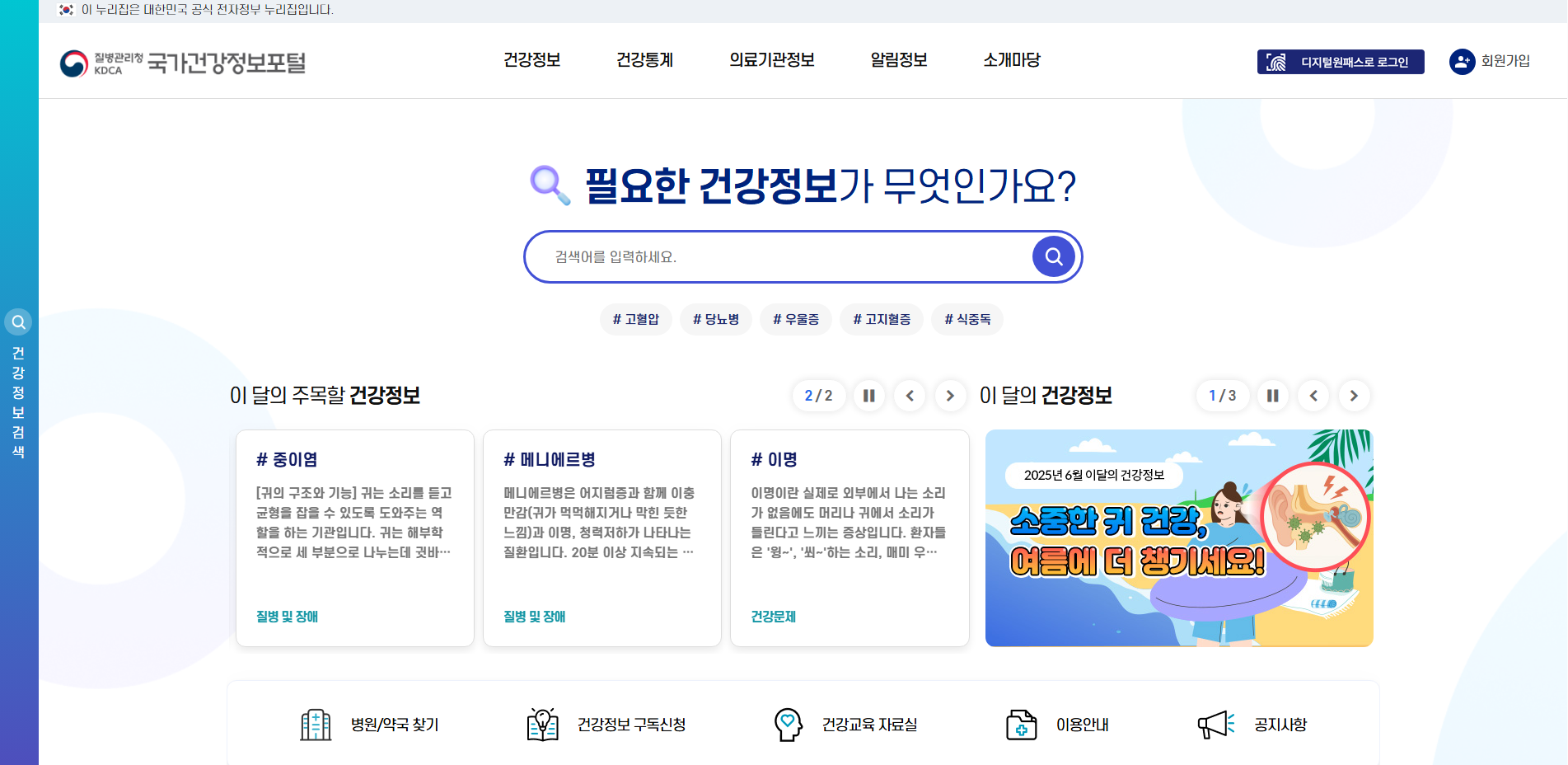
Task: Click the 디지털원패스로 로그인 button
Action: coord(1340,61)
